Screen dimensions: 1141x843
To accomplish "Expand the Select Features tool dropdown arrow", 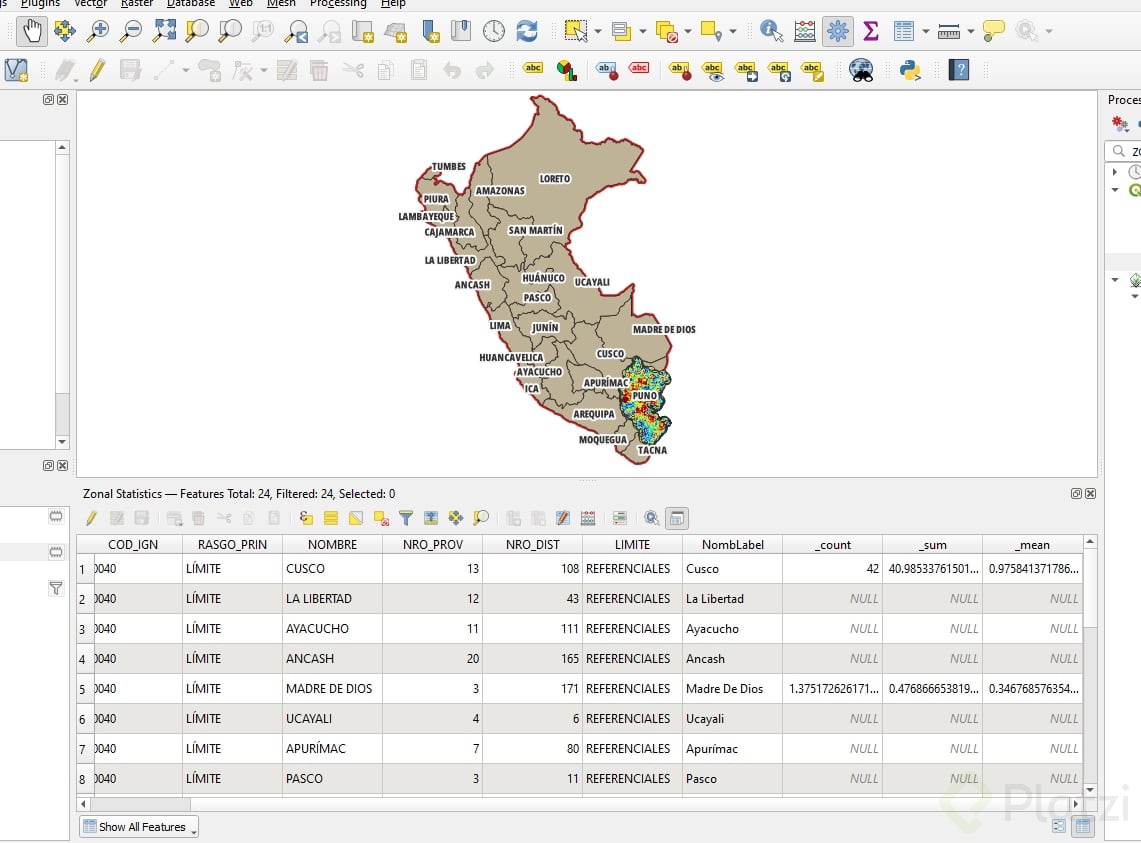I will [598, 31].
